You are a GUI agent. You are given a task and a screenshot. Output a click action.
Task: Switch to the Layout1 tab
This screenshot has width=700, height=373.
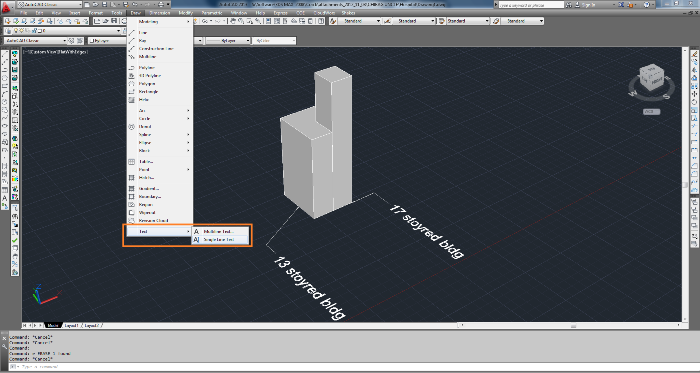[x=72, y=326]
